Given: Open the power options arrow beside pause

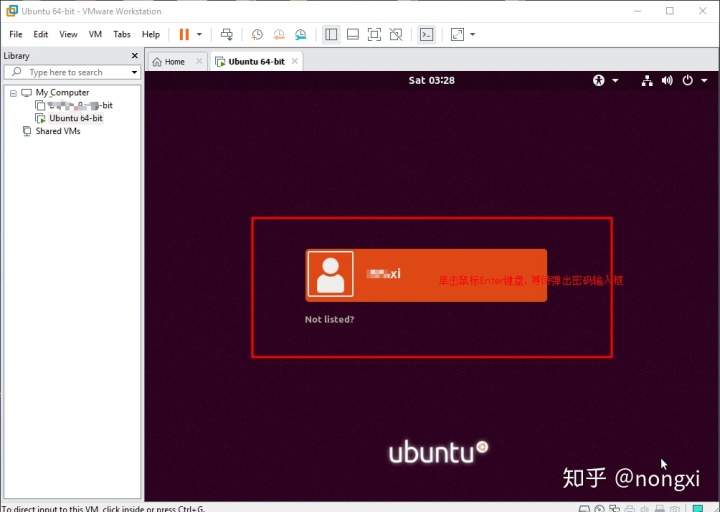Looking at the screenshot, I should pos(199,34).
